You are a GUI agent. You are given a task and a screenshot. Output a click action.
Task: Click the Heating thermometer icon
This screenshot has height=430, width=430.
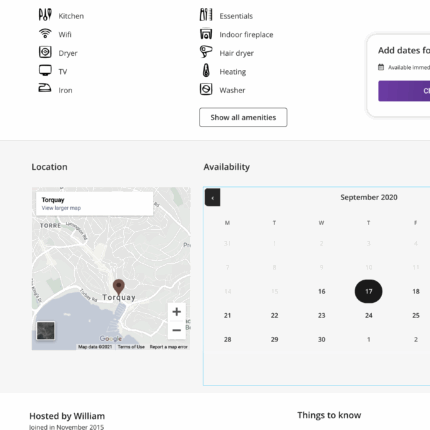coord(206,70)
